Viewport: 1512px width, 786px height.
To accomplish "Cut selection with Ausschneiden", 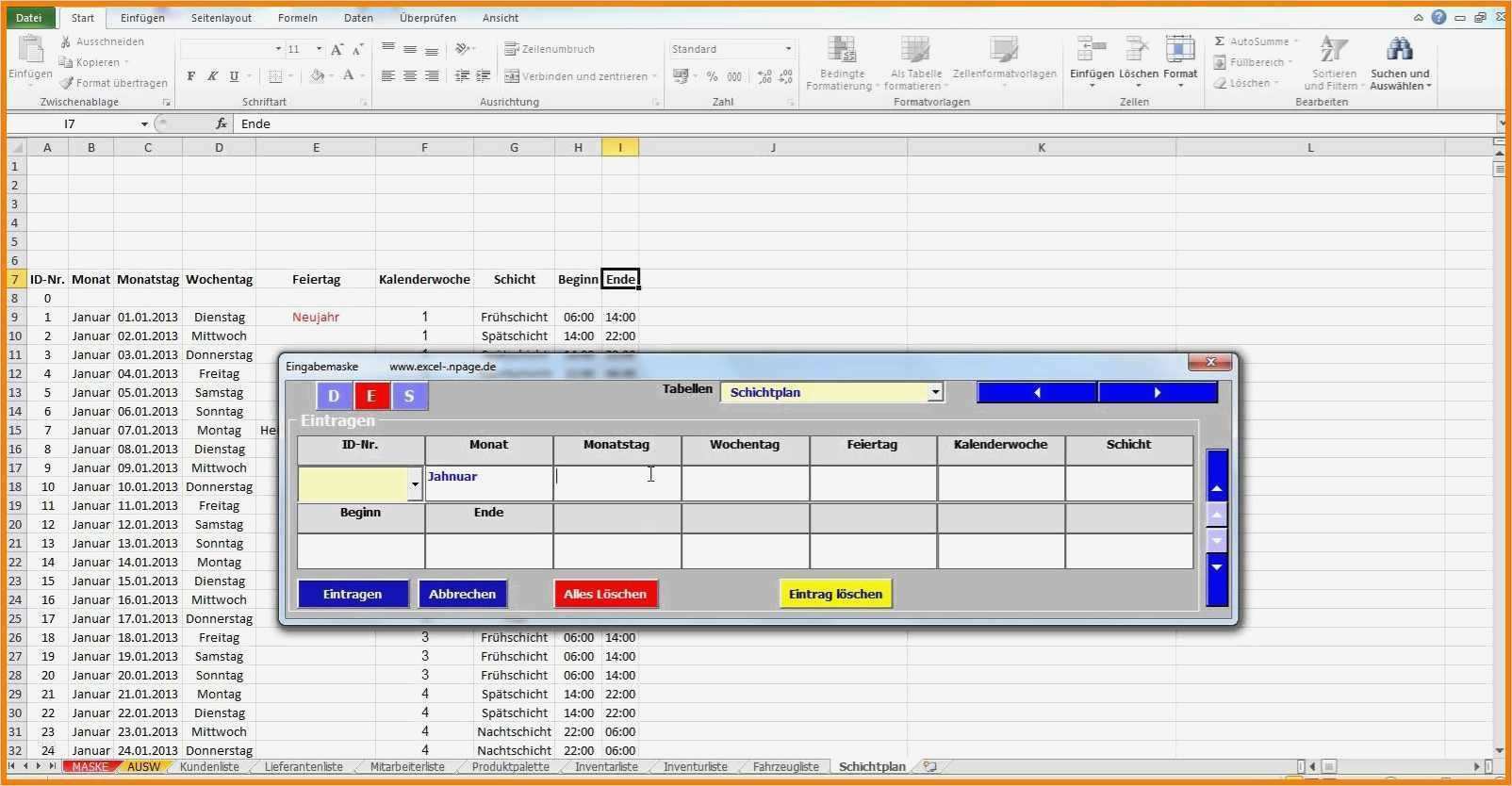I will coord(102,41).
